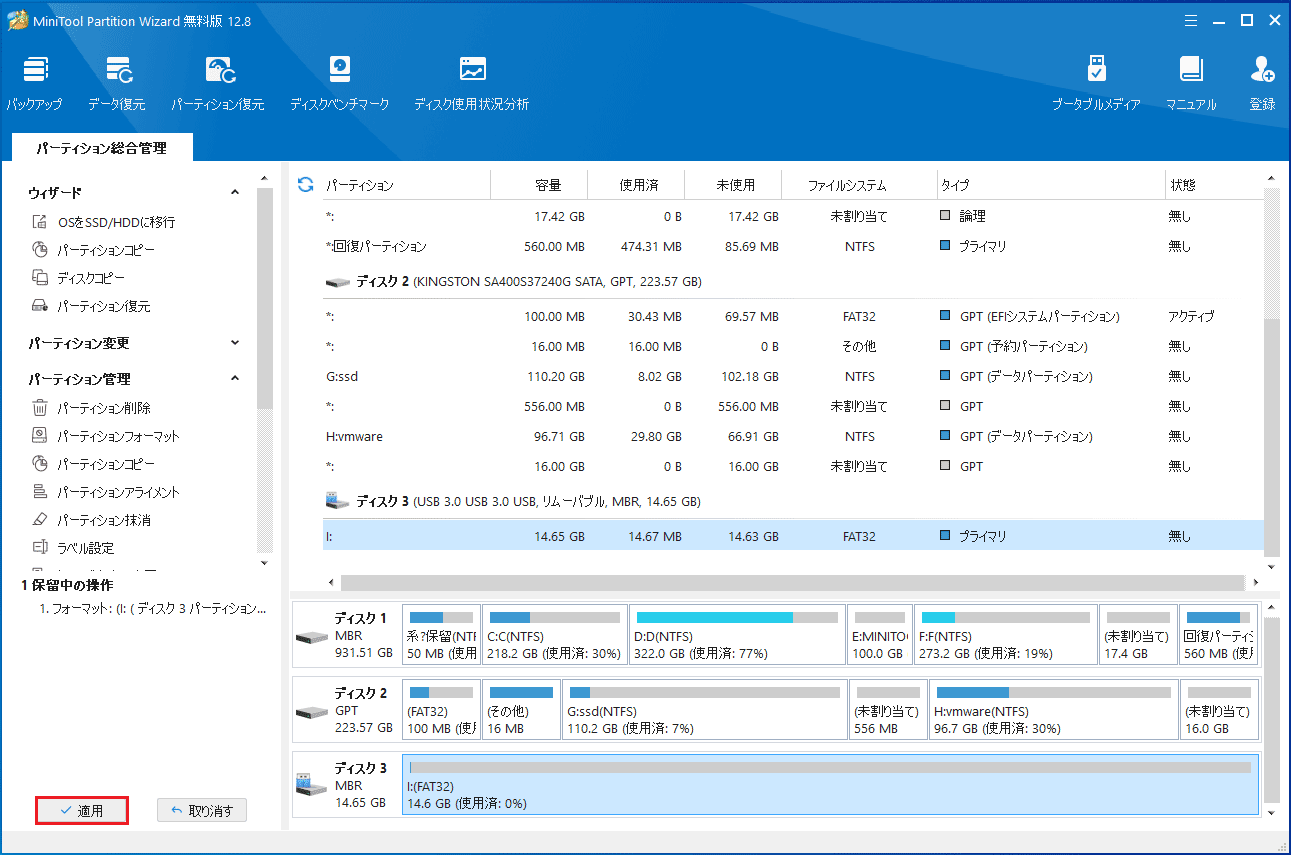Sort by the ファイルシステム column header
1291x855 pixels.
coord(859,185)
